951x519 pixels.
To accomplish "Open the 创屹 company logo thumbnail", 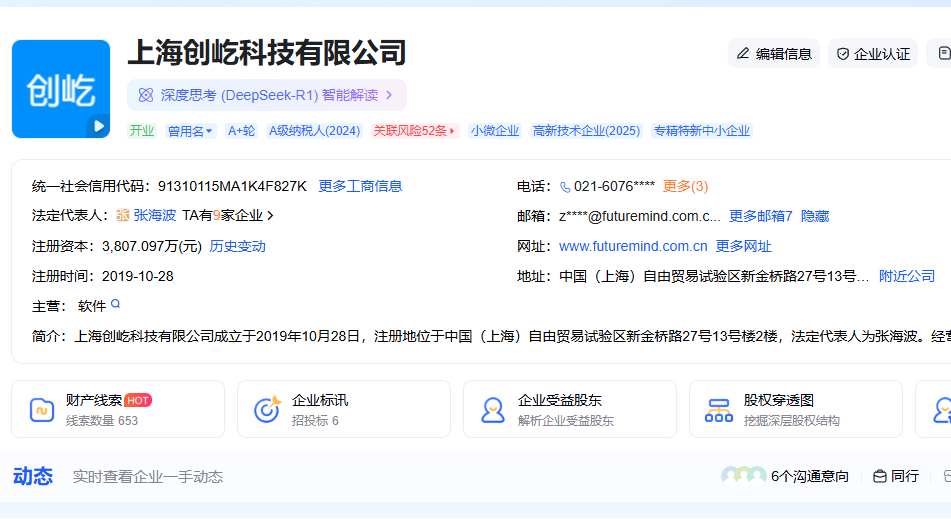I will click(x=61, y=89).
